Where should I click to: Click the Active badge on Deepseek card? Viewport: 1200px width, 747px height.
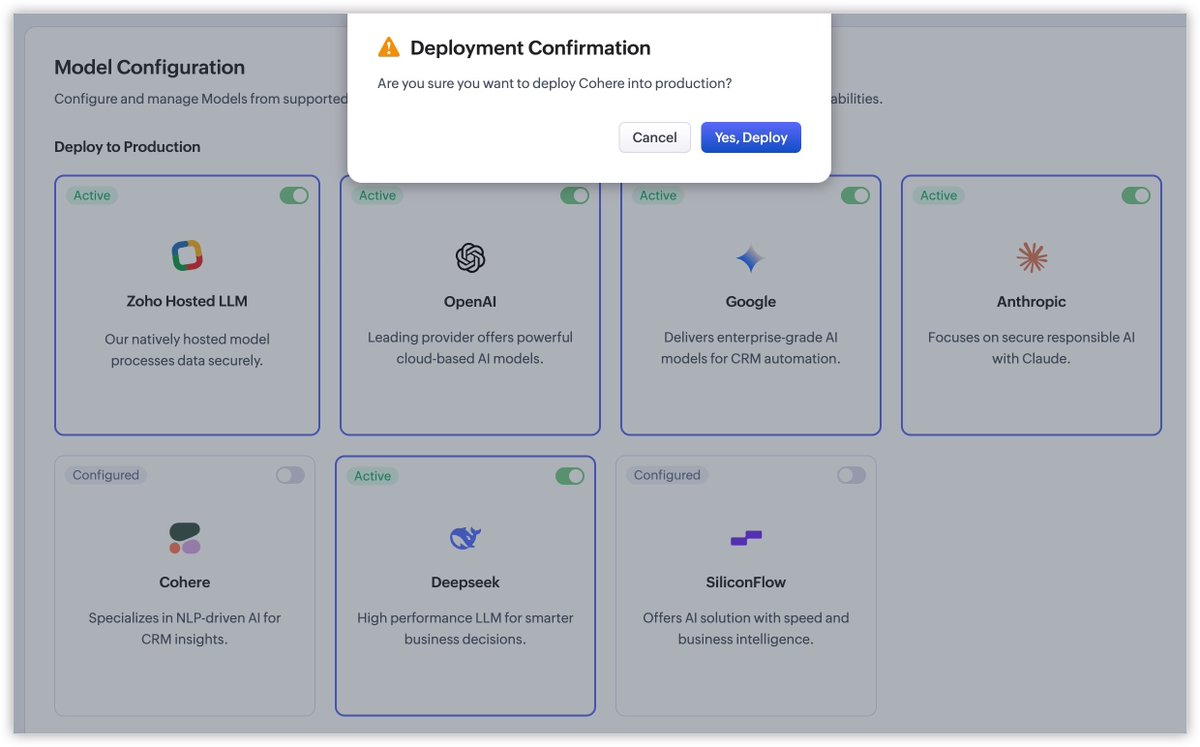click(x=373, y=476)
